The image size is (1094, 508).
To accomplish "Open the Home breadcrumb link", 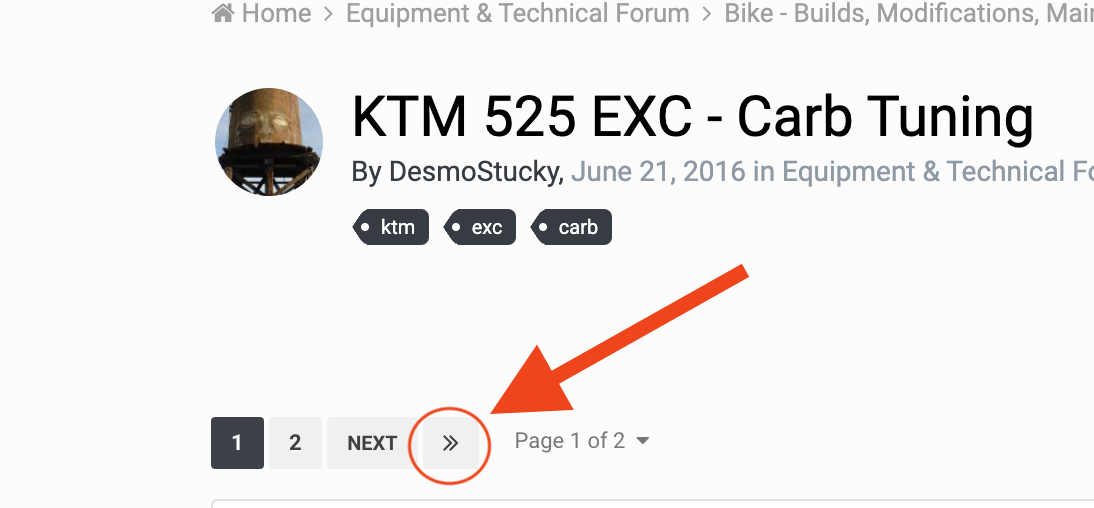I will click(x=262, y=13).
